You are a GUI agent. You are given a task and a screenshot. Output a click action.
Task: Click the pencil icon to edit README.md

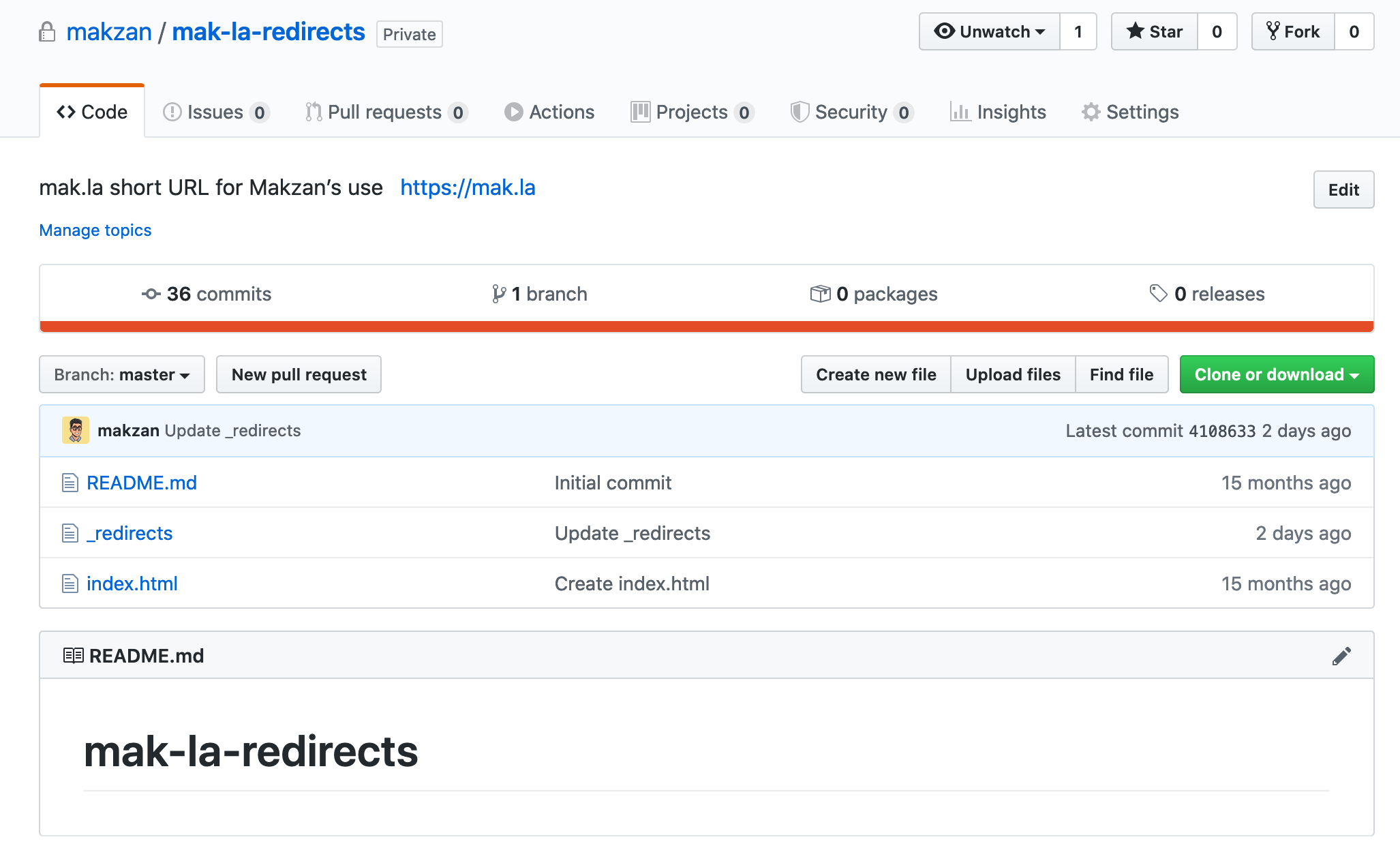[x=1341, y=656]
